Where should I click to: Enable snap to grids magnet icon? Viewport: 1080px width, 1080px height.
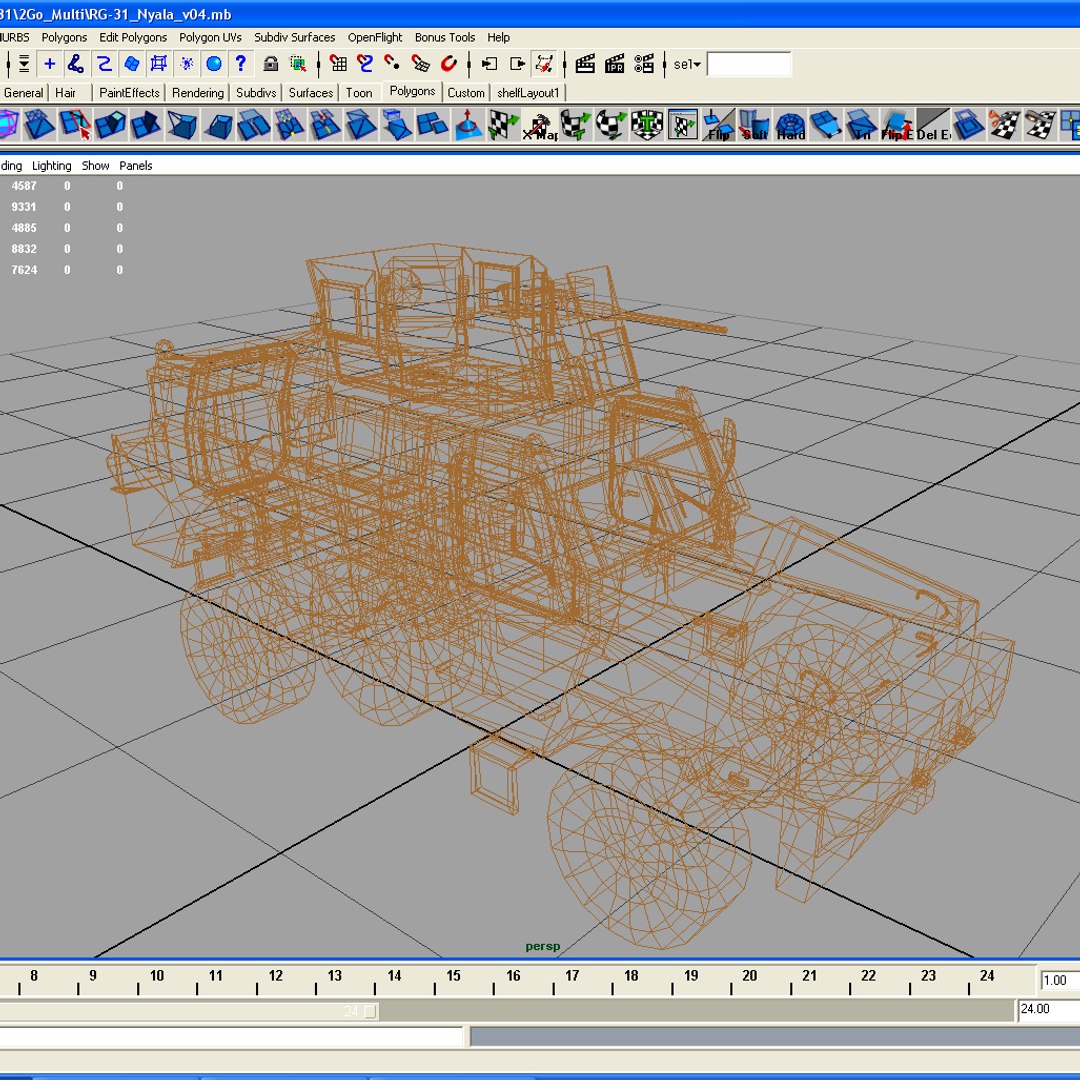pyautogui.click(x=338, y=64)
